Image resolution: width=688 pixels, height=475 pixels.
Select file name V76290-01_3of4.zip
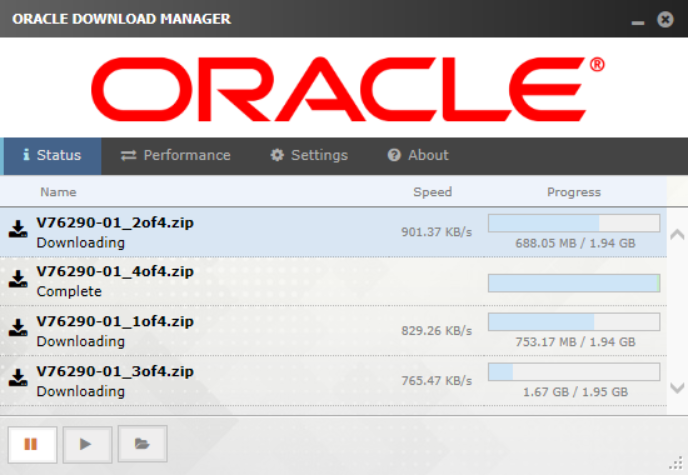115,371
